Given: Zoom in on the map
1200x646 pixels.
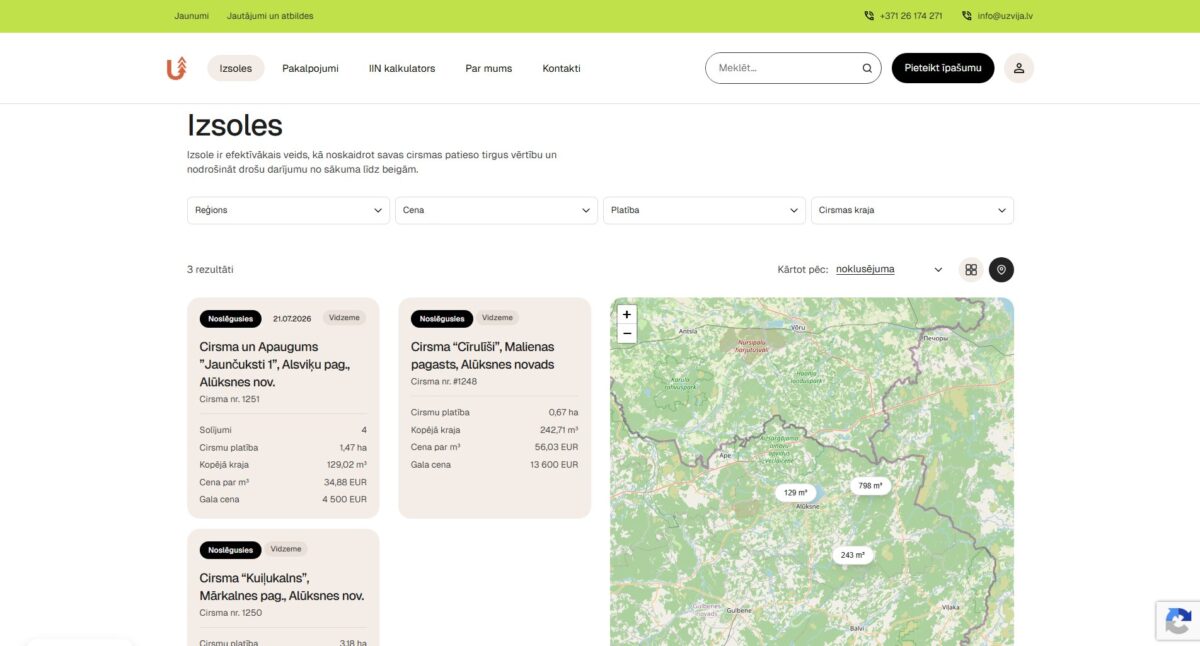Looking at the screenshot, I should click(627, 314).
